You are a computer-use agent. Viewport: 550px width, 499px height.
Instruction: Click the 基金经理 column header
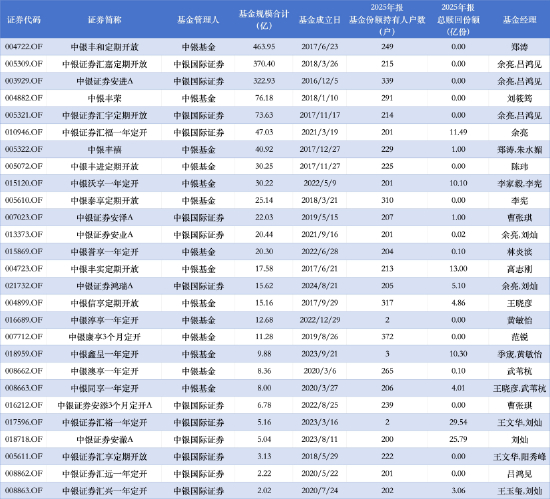[x=519, y=20]
